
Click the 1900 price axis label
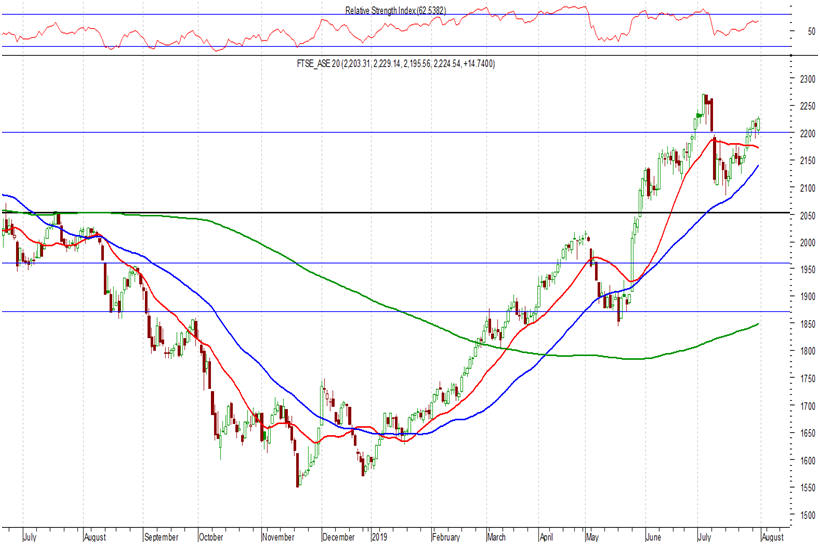(x=807, y=297)
